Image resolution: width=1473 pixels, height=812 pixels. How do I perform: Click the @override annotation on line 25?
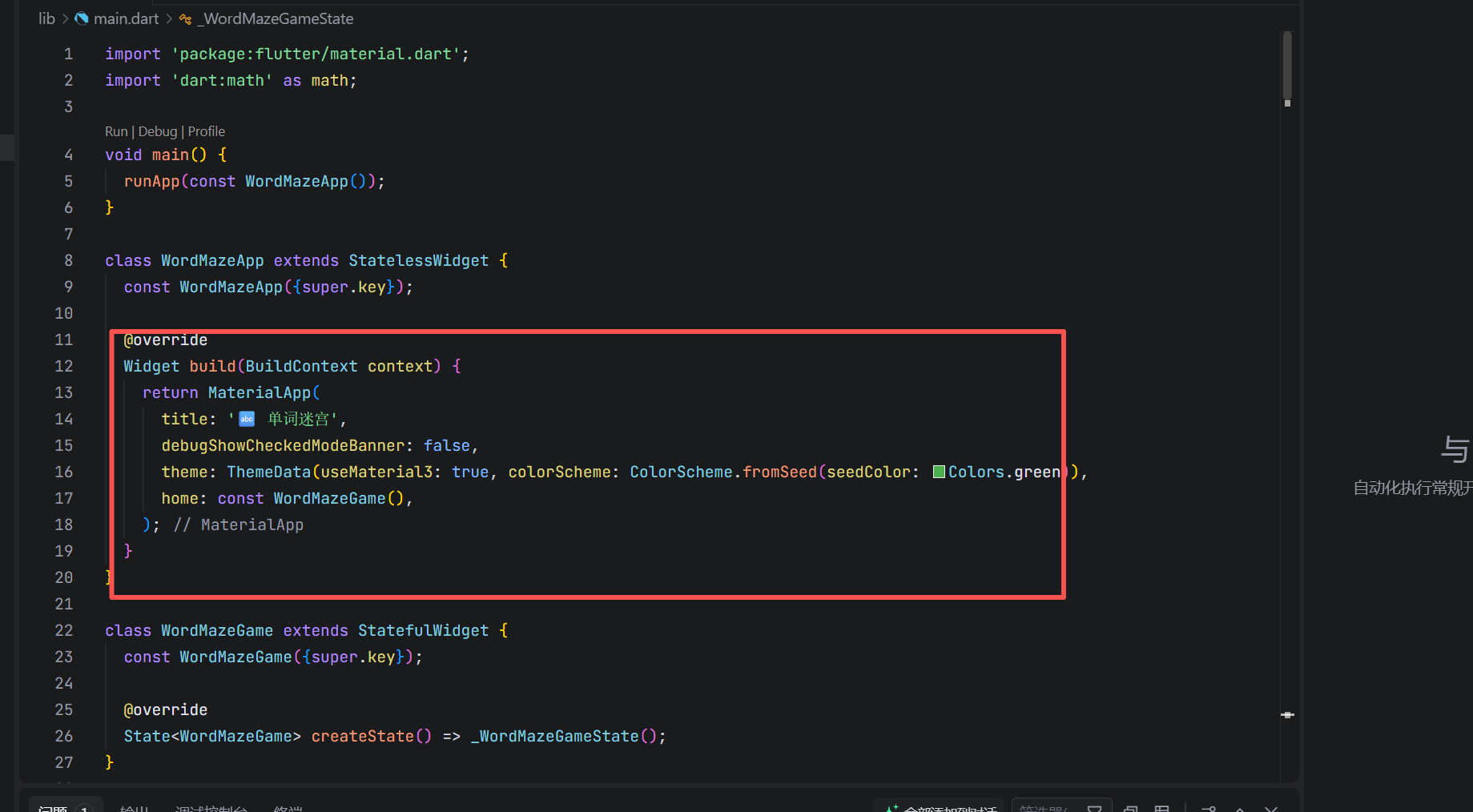165,709
